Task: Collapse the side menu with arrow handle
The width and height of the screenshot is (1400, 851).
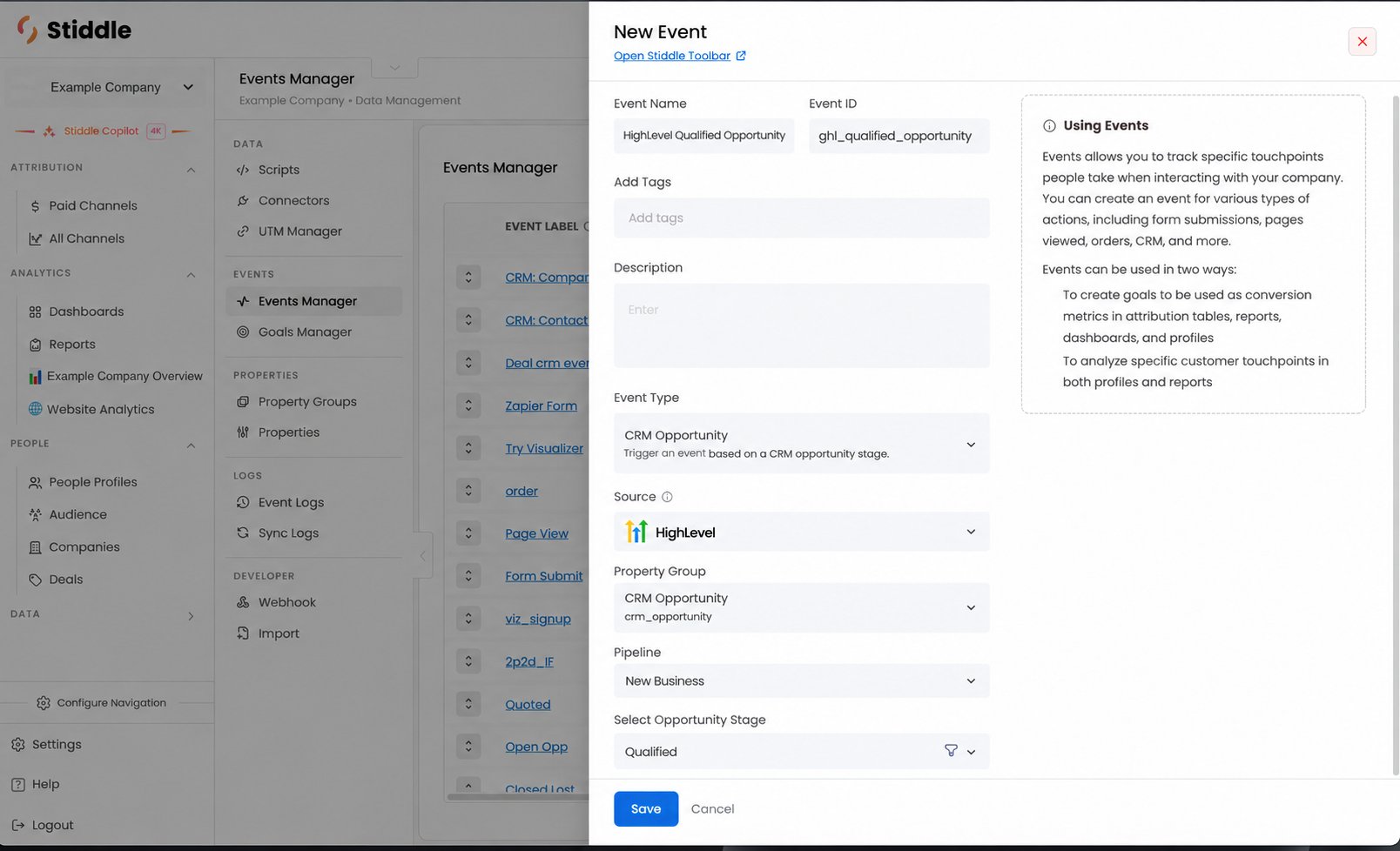Action: (422, 555)
